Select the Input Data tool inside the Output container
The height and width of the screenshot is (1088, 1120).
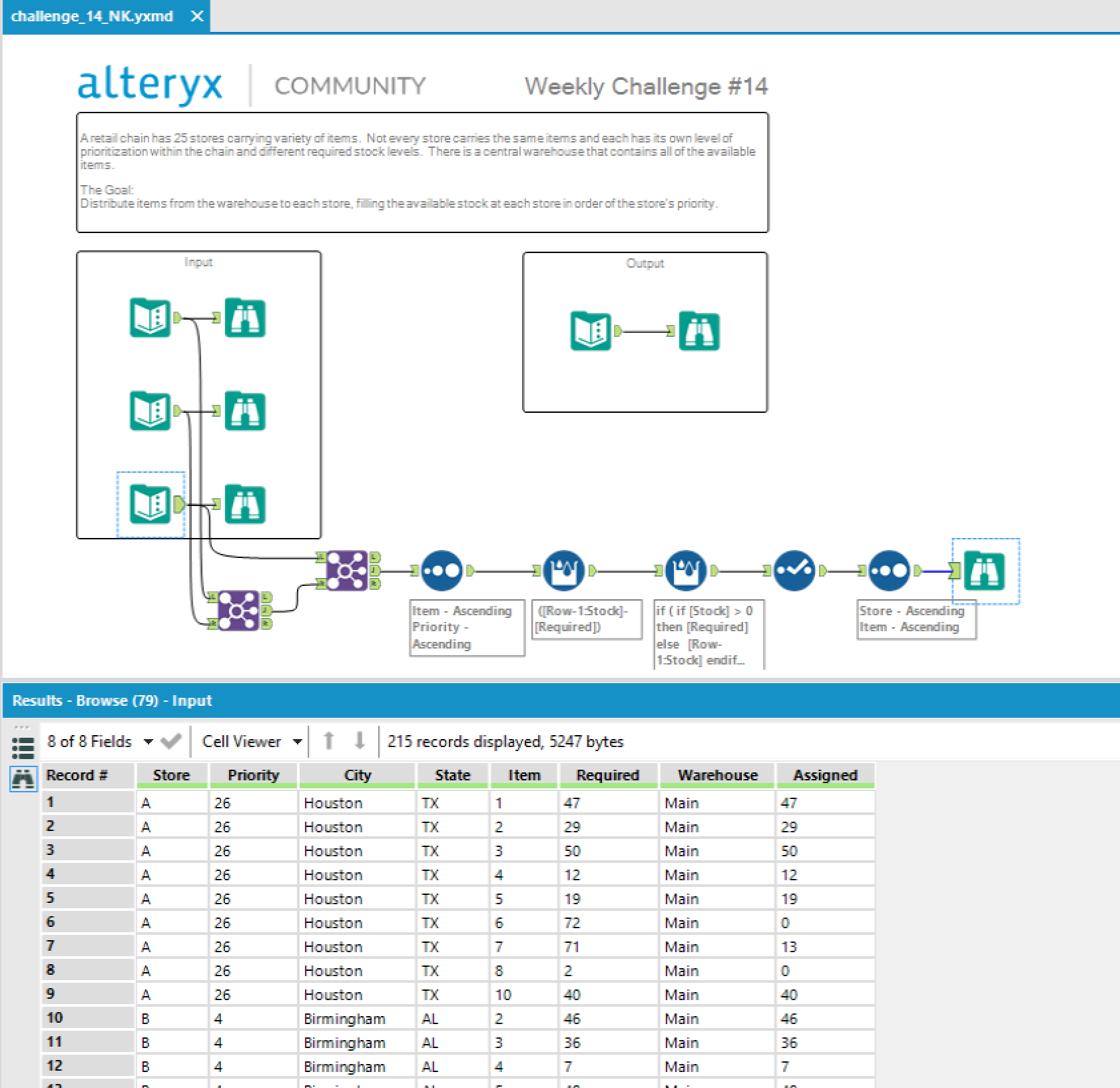pos(590,331)
